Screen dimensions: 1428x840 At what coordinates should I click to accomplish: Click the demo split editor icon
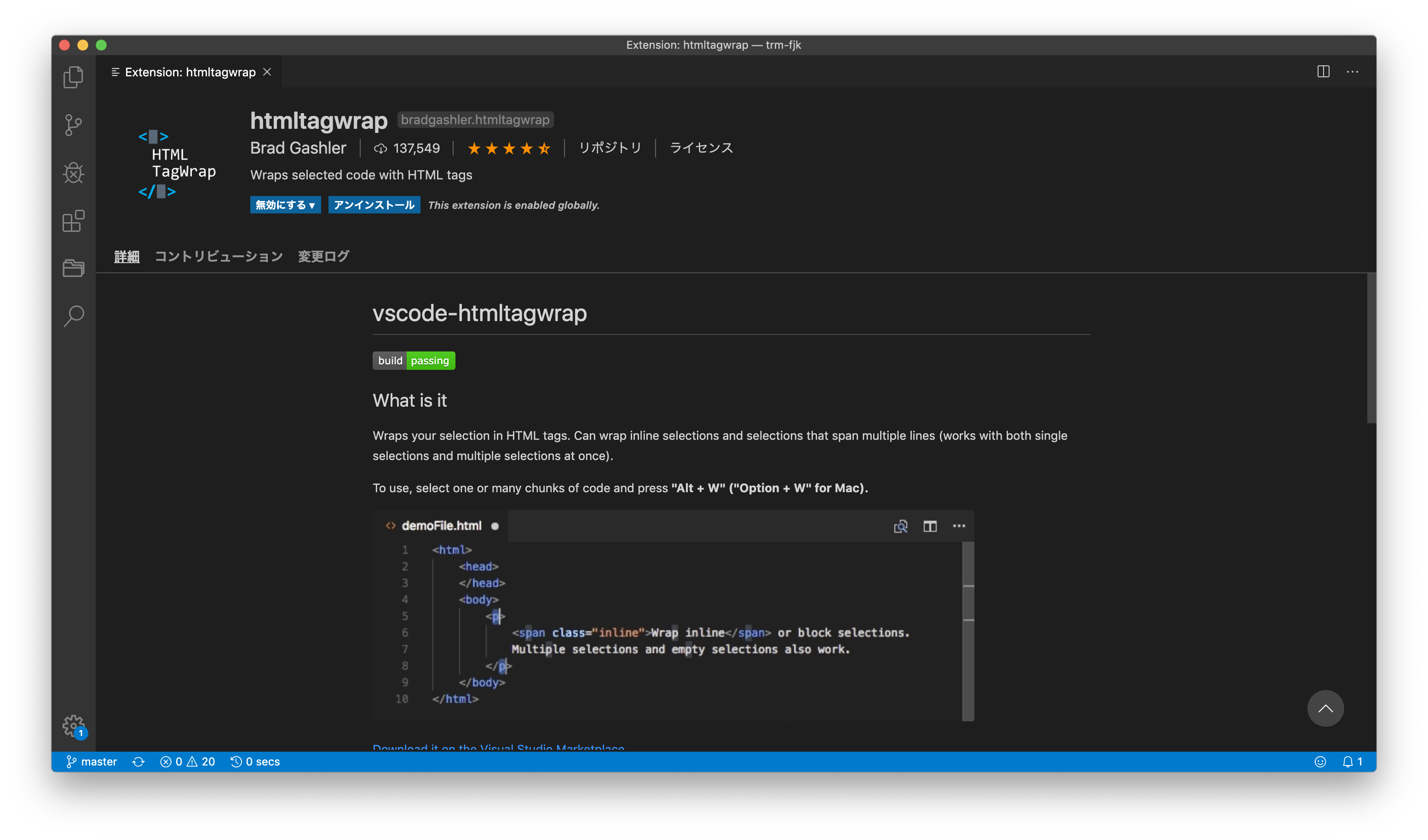click(x=930, y=526)
